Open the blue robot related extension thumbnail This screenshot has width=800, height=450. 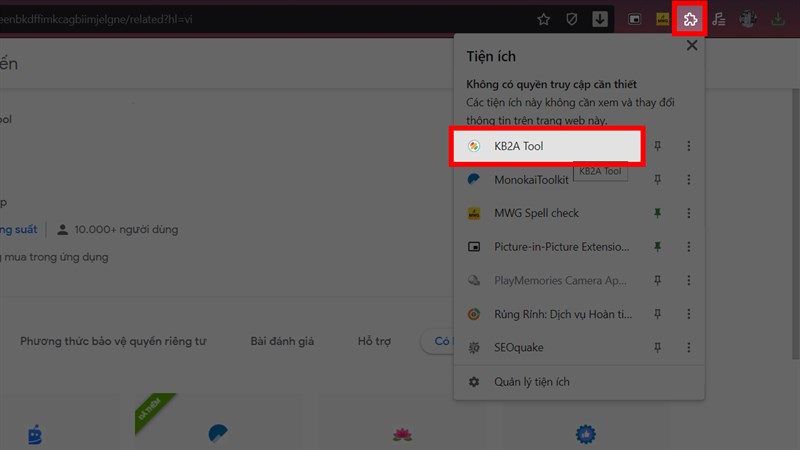35,435
